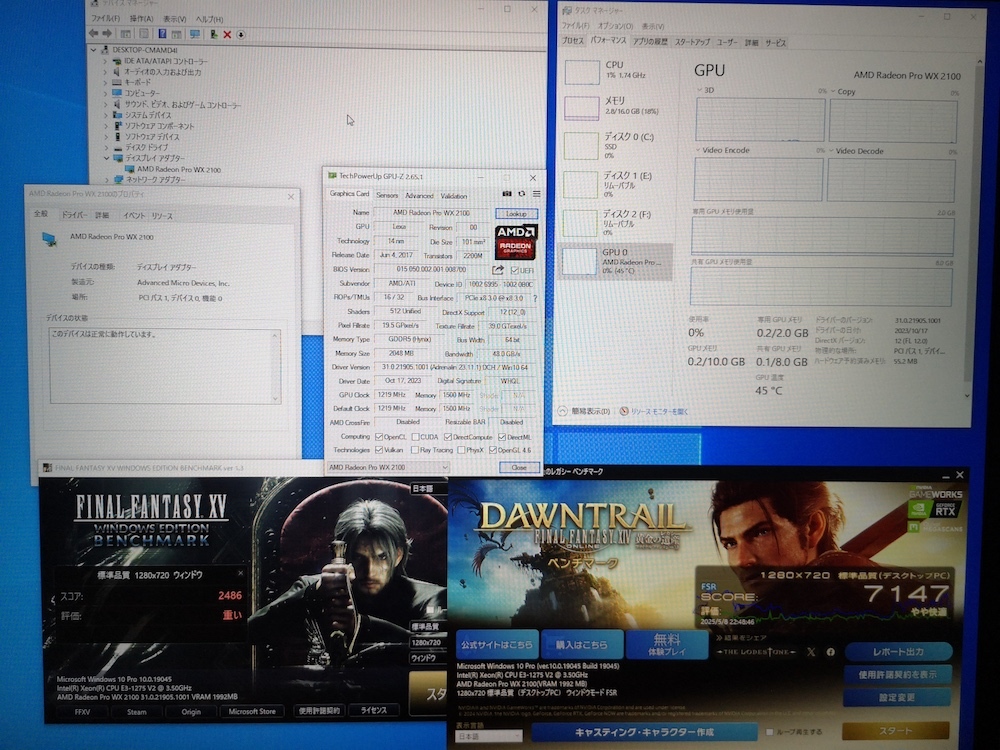Click the 日本語 language selector in the FFXV benchmark
Image resolution: width=1000 pixels, height=750 pixels.
[x=426, y=488]
